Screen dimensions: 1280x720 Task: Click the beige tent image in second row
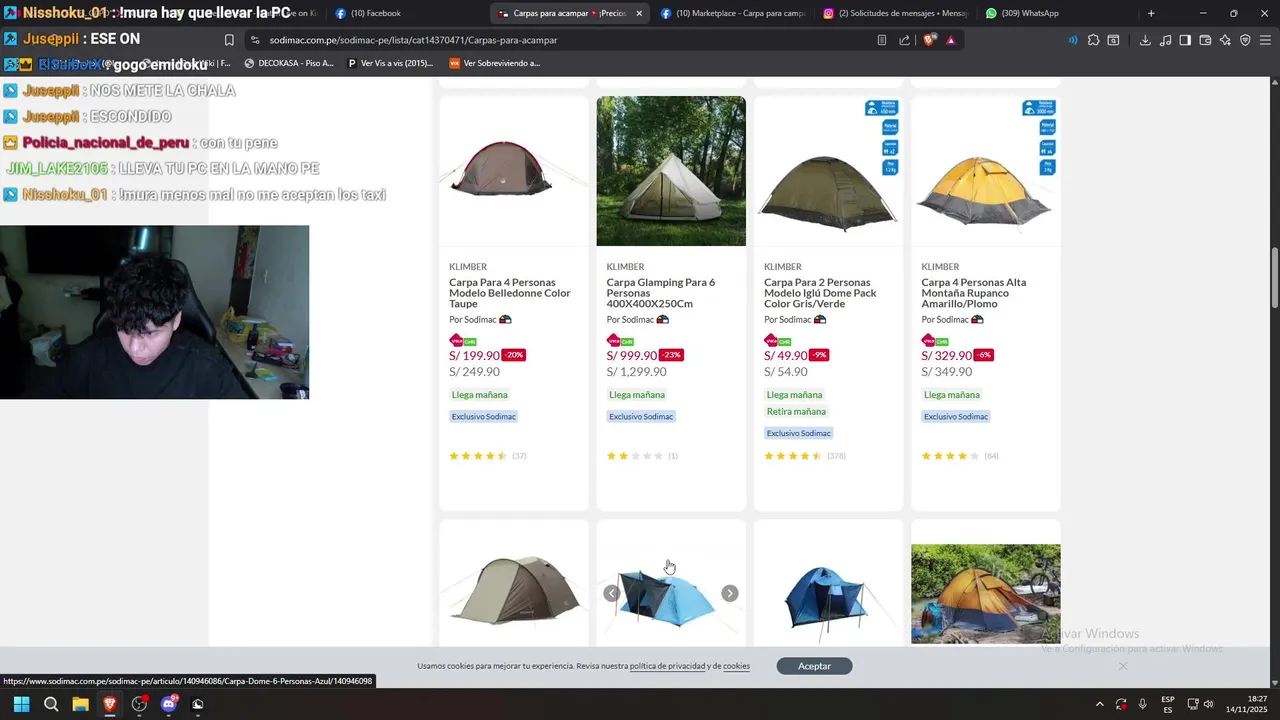(514, 590)
